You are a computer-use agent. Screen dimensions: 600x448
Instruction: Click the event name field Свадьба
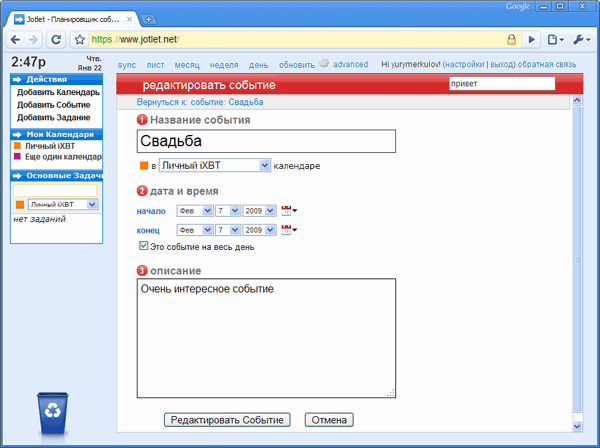point(266,141)
